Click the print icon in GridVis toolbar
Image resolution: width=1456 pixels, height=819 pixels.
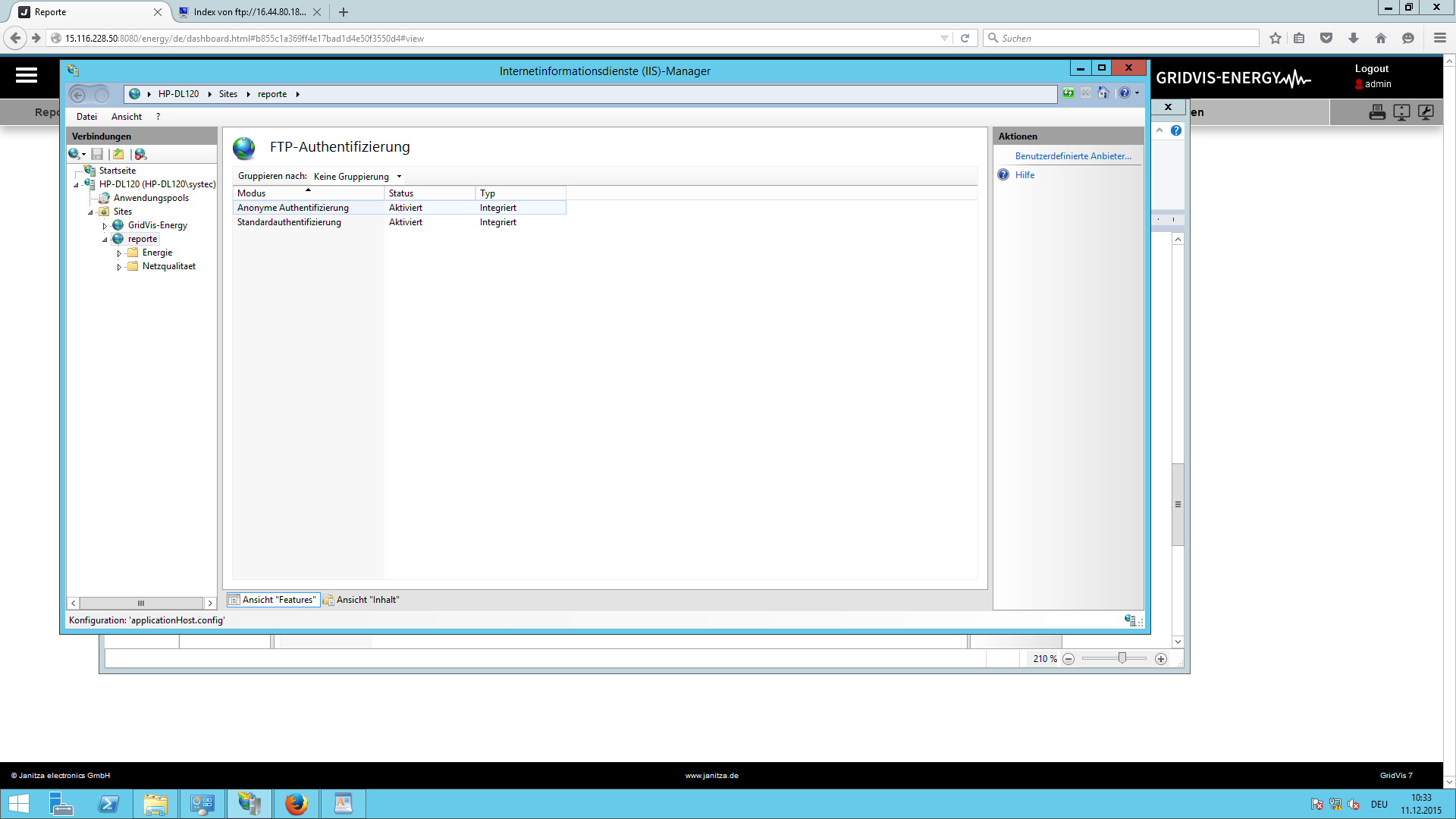click(x=1377, y=112)
